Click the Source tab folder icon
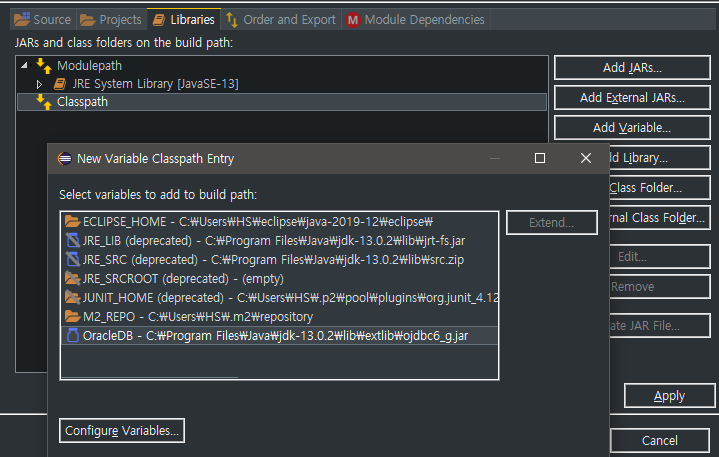 click(22, 19)
